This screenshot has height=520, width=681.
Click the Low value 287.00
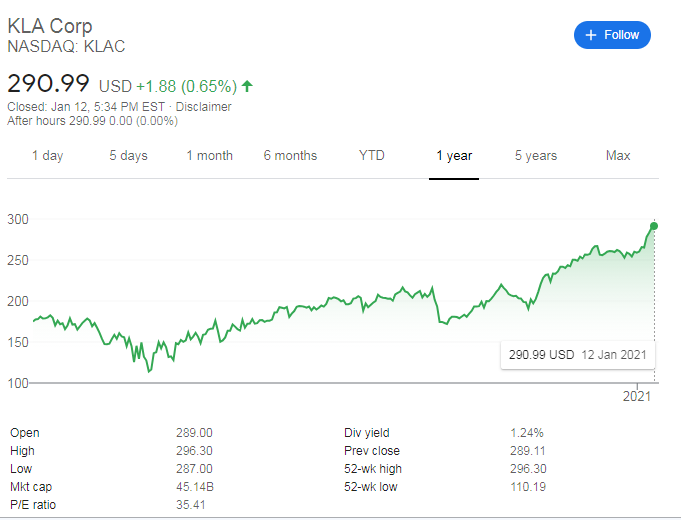[x=194, y=469]
